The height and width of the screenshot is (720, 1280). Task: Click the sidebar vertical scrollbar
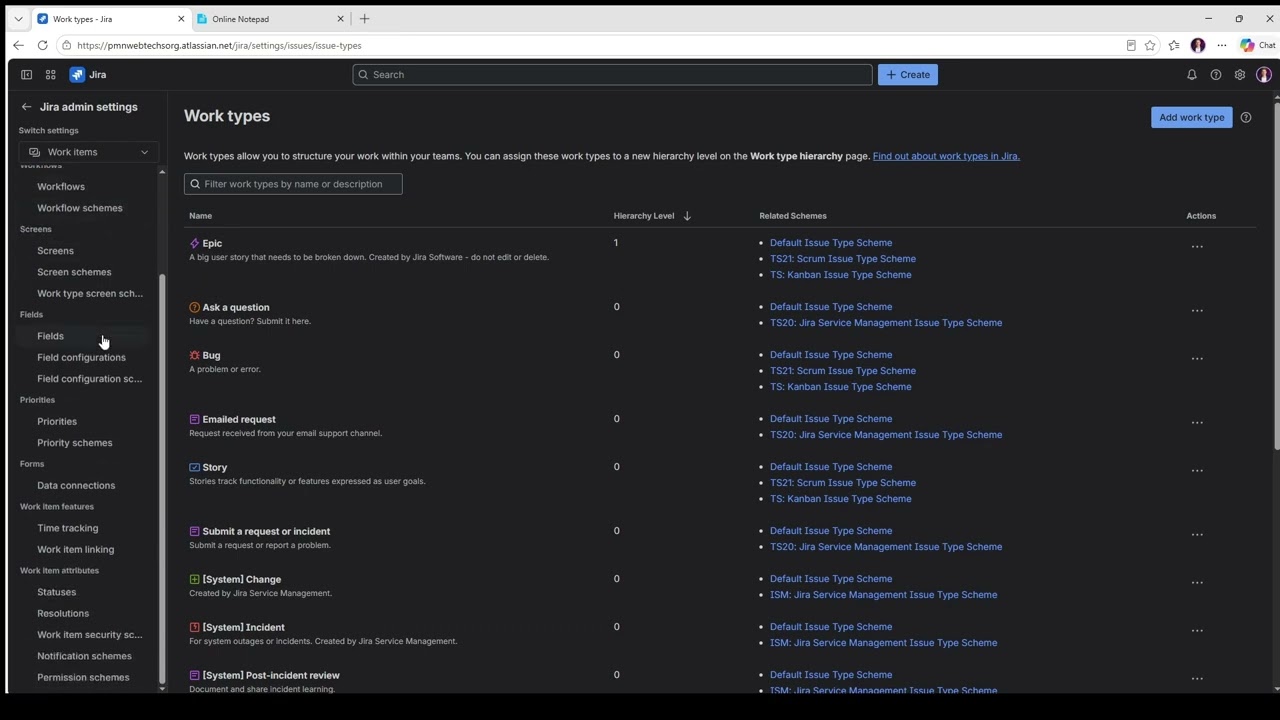[x=162, y=478]
